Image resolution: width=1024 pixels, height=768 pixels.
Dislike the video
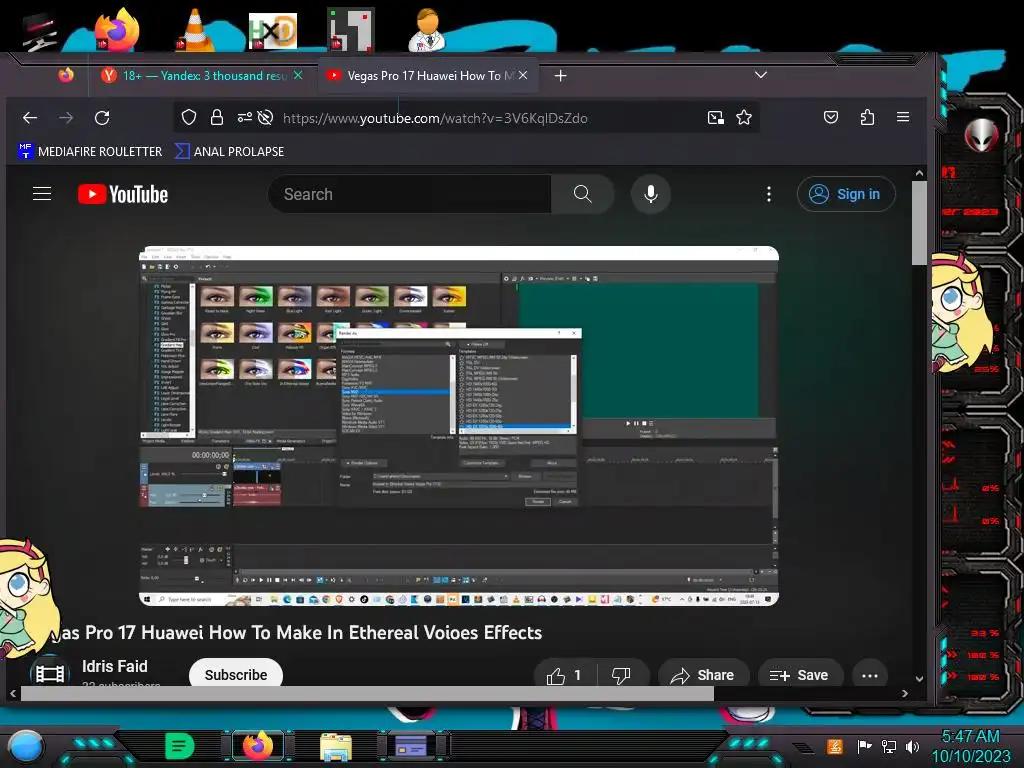[622, 675]
